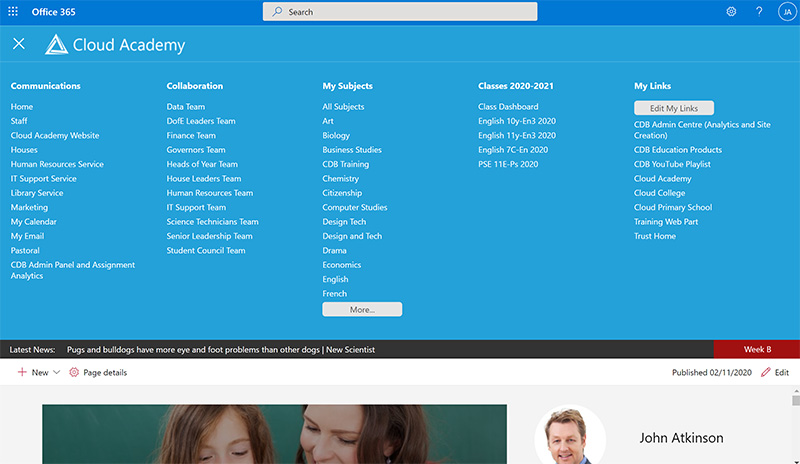Open the JA account avatar menu

[x=787, y=12]
